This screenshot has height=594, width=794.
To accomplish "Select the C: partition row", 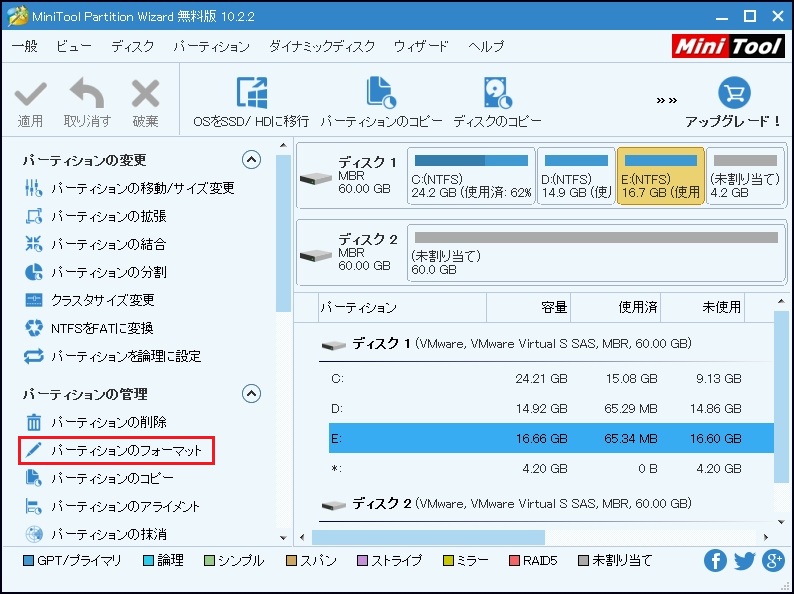I will (x=551, y=379).
